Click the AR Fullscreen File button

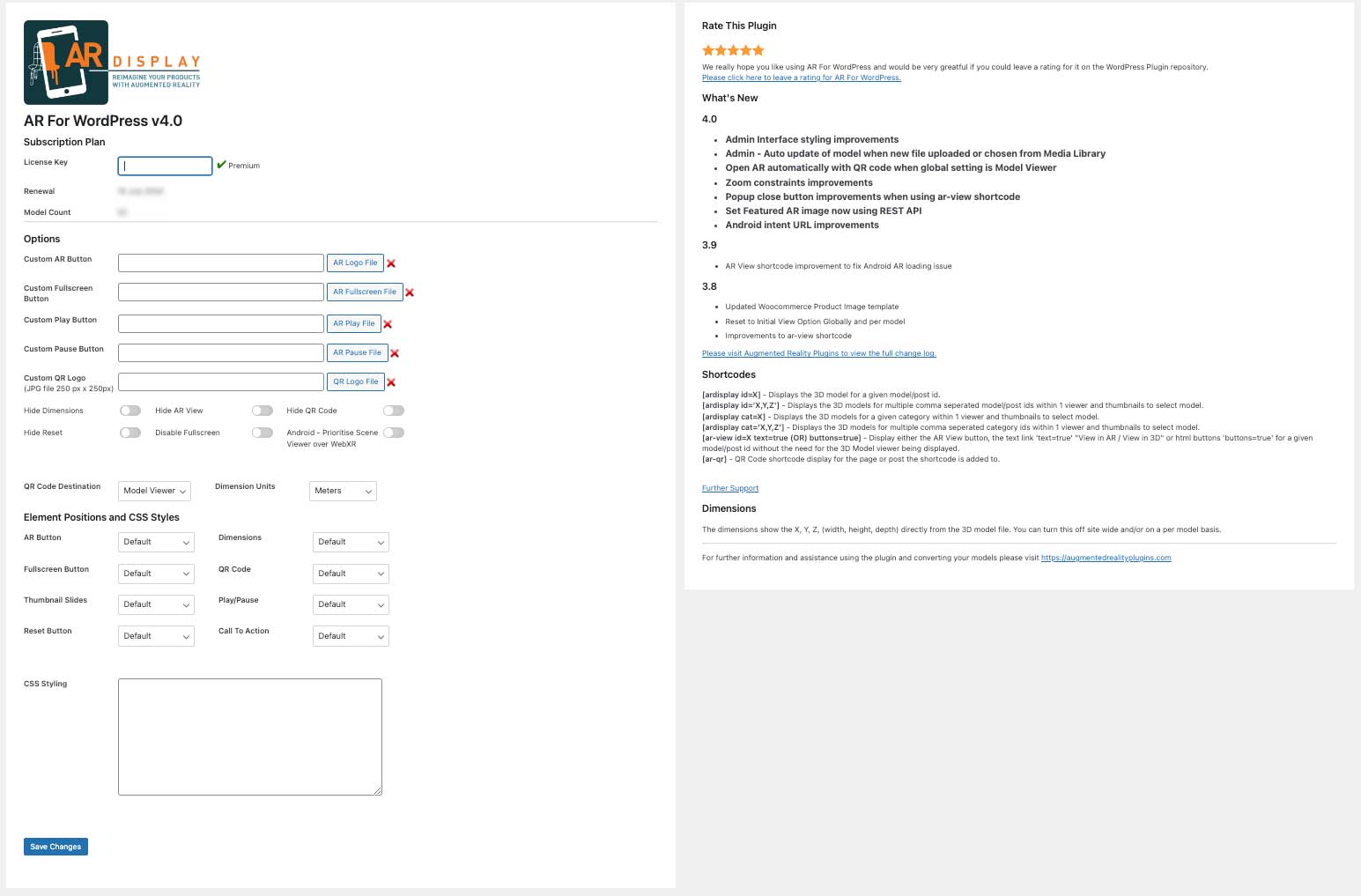[365, 292]
